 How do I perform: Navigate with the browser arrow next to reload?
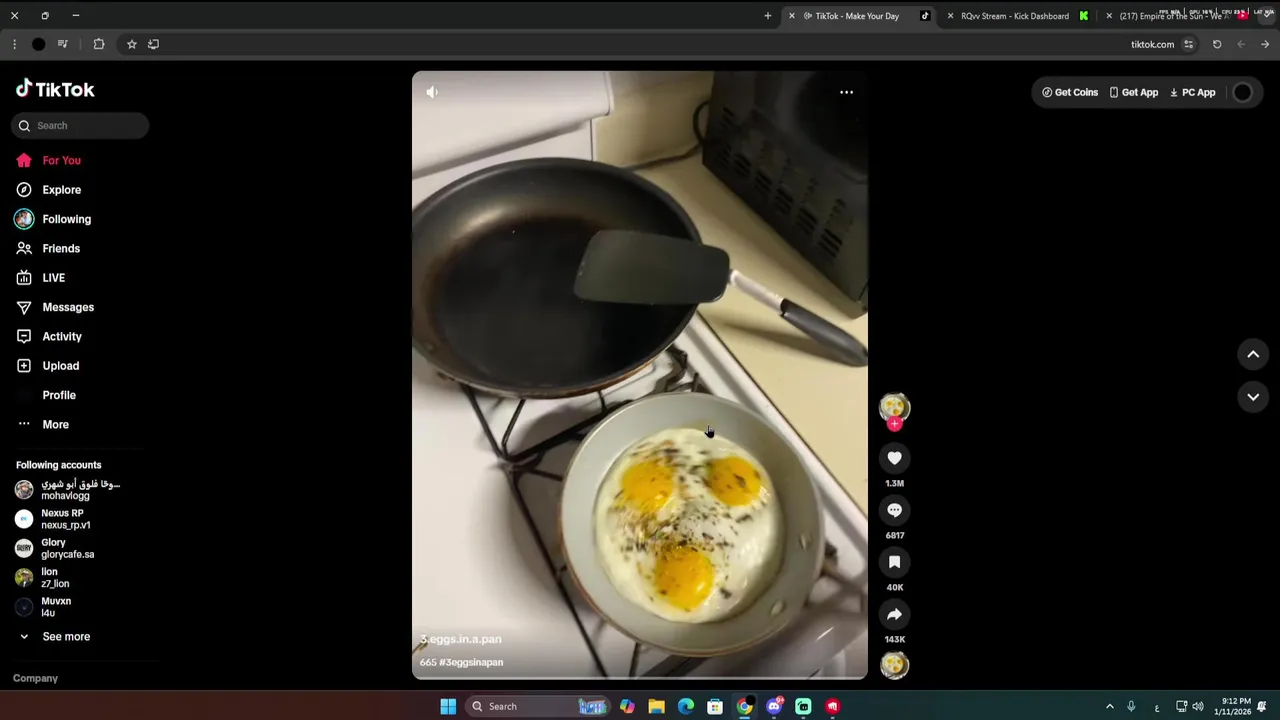(1241, 44)
